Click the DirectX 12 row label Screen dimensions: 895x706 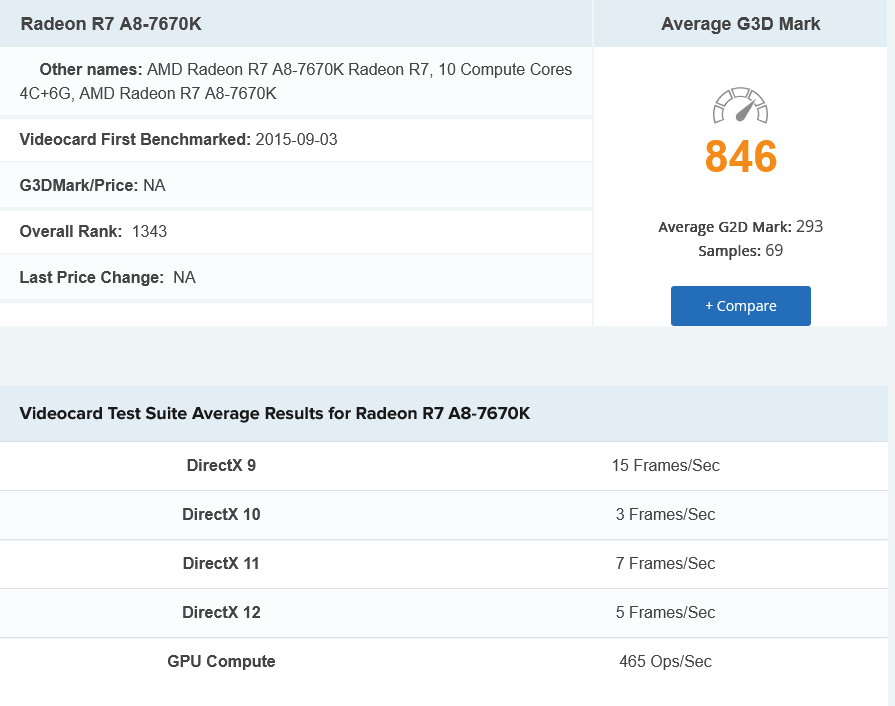221,612
